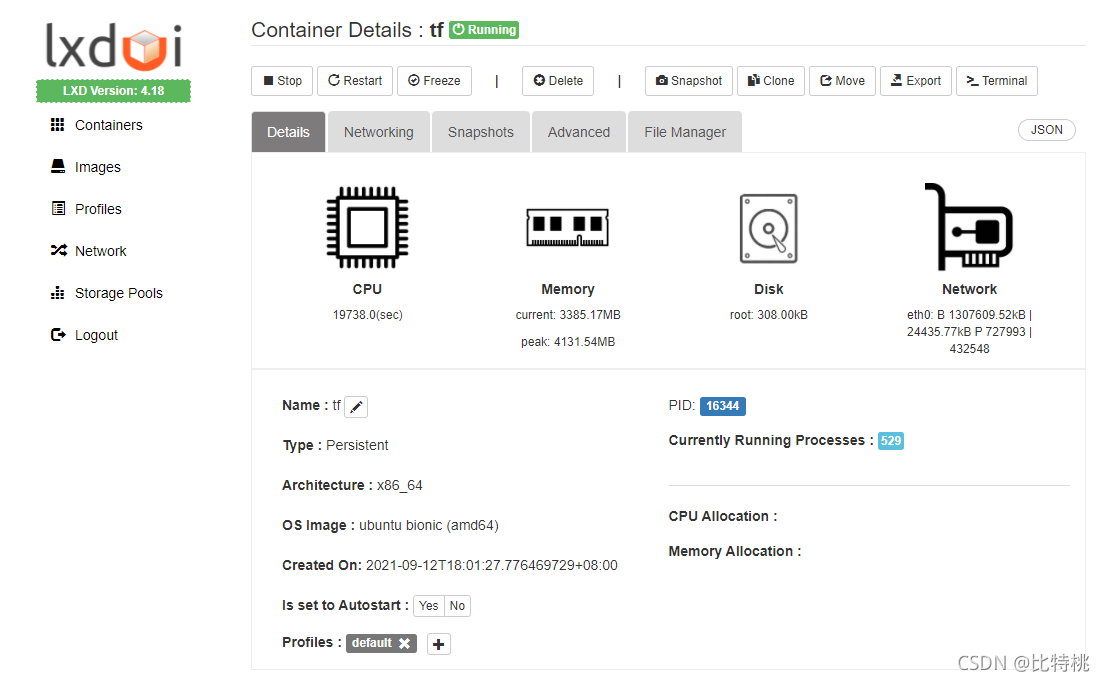Select the Details tab

[x=288, y=132]
